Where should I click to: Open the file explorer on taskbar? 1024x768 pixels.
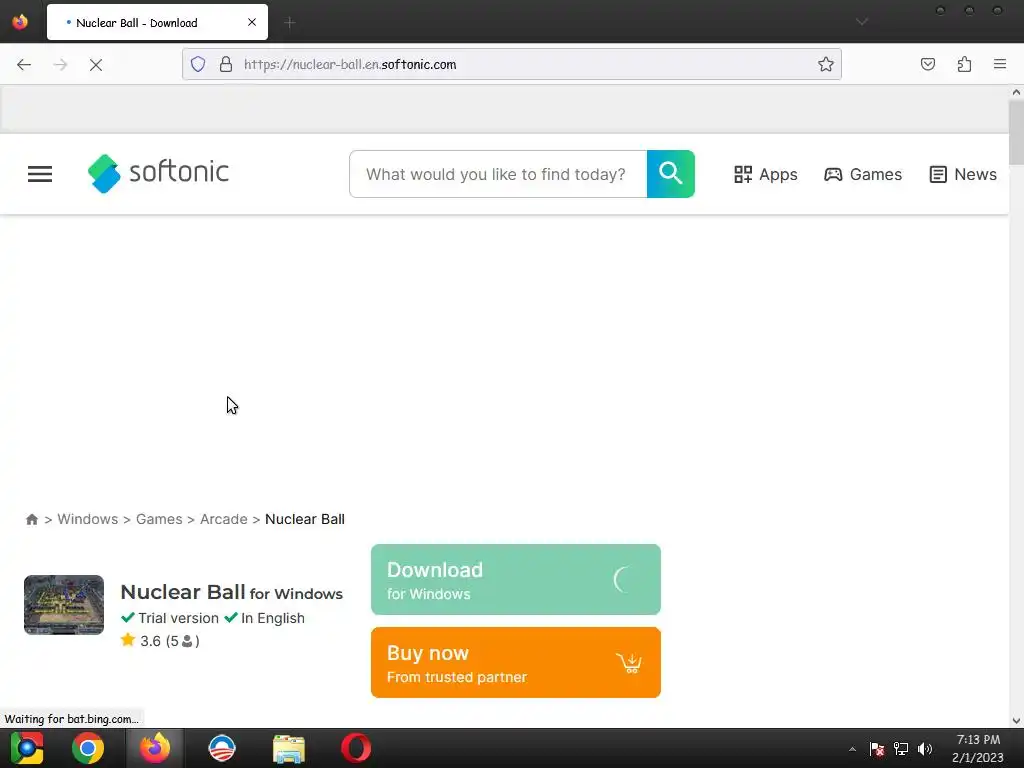tap(289, 748)
